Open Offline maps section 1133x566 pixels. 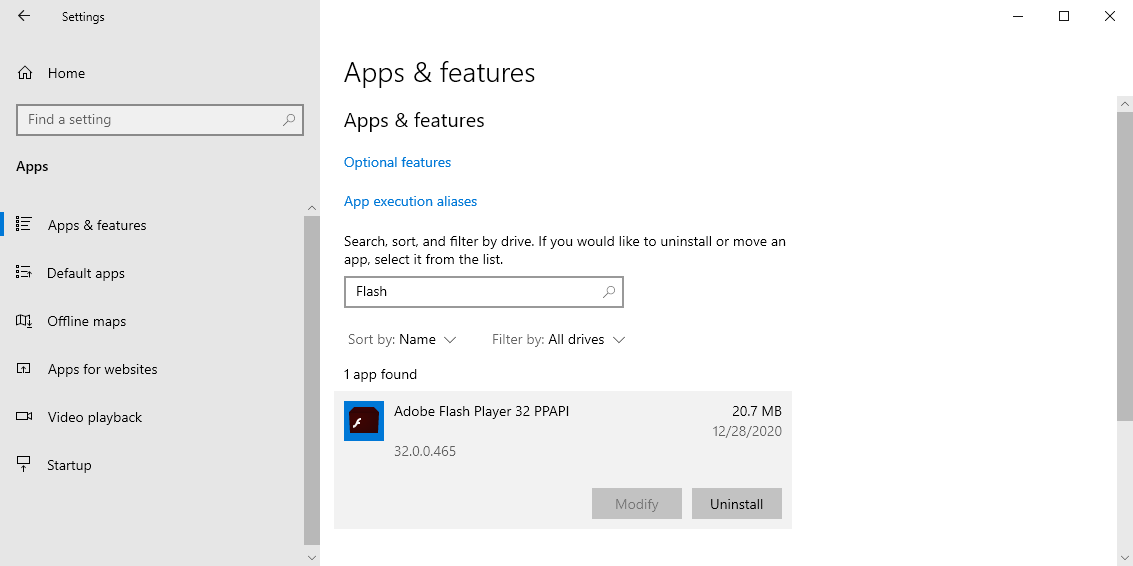pyautogui.click(x=87, y=321)
